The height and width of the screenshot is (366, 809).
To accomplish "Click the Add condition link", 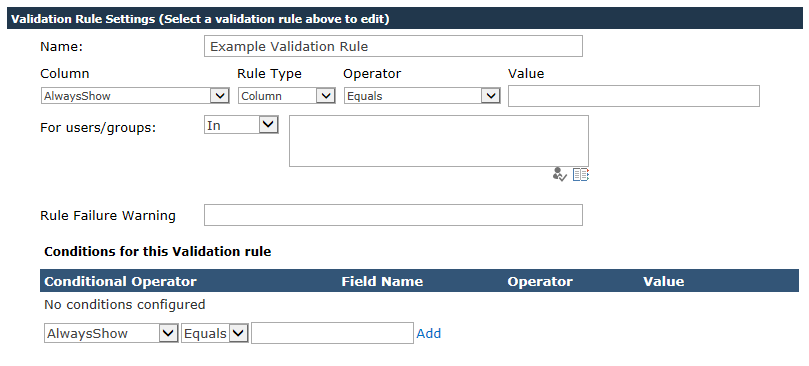I will pyautogui.click(x=429, y=333).
